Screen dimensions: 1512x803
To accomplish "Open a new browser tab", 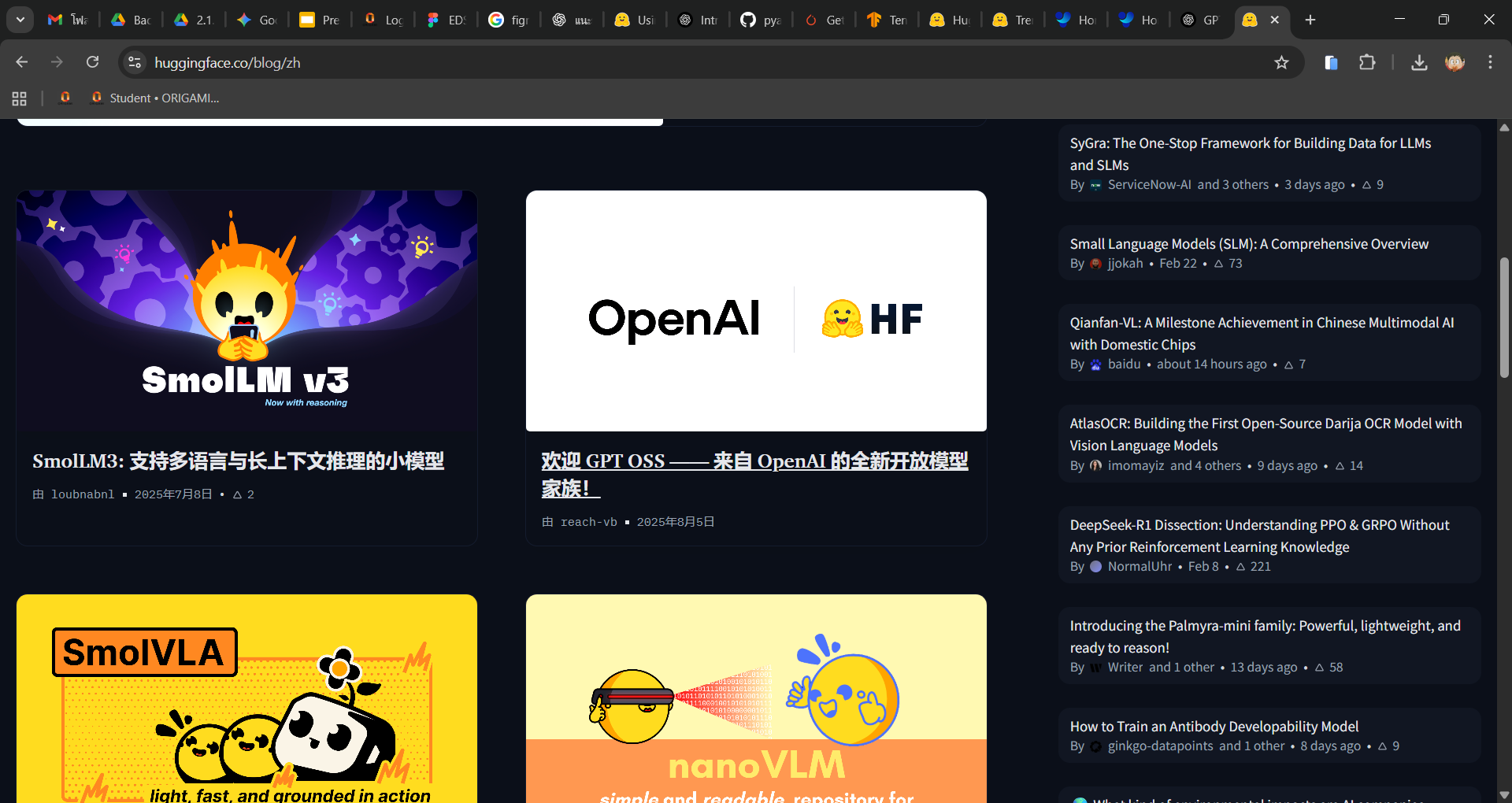I will tap(1310, 20).
